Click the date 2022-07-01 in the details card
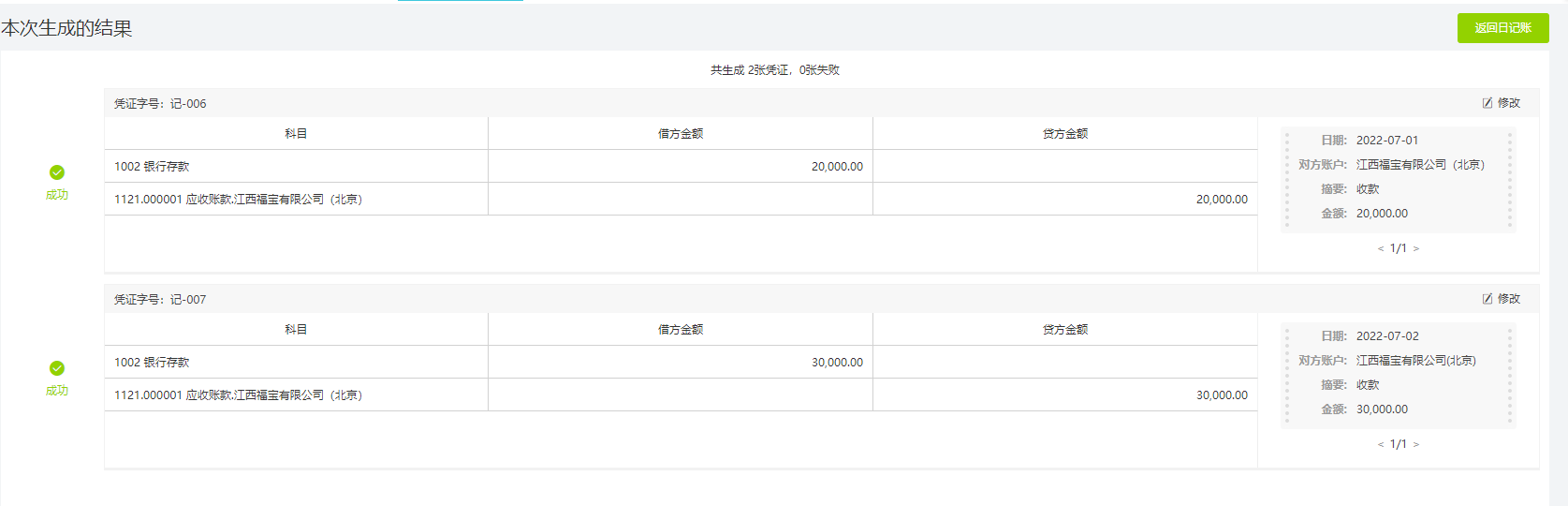Image resolution: width=1568 pixels, height=506 pixels. (1386, 141)
